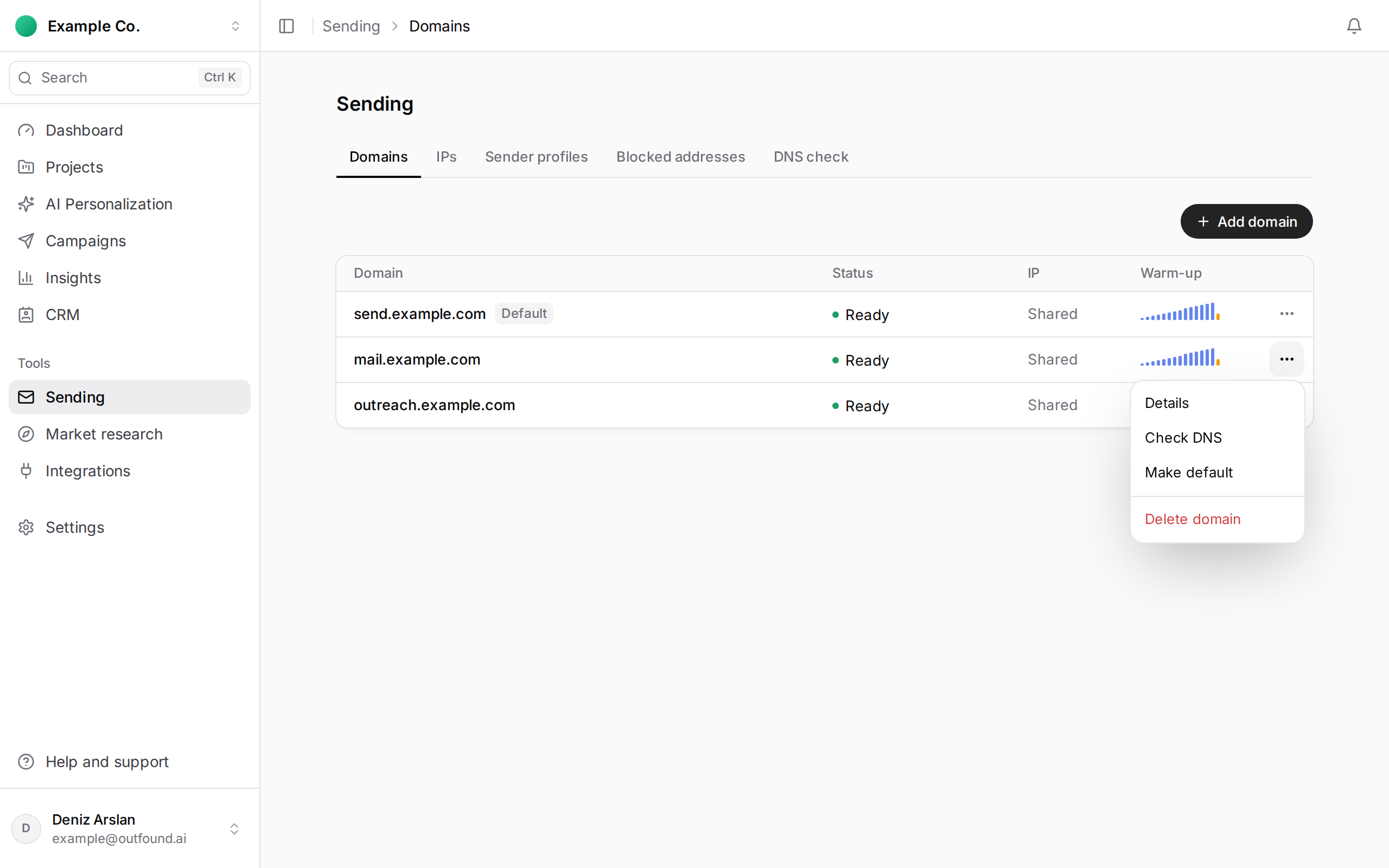1389x868 pixels.
Task: Click the Add domain button
Action: coord(1246,221)
